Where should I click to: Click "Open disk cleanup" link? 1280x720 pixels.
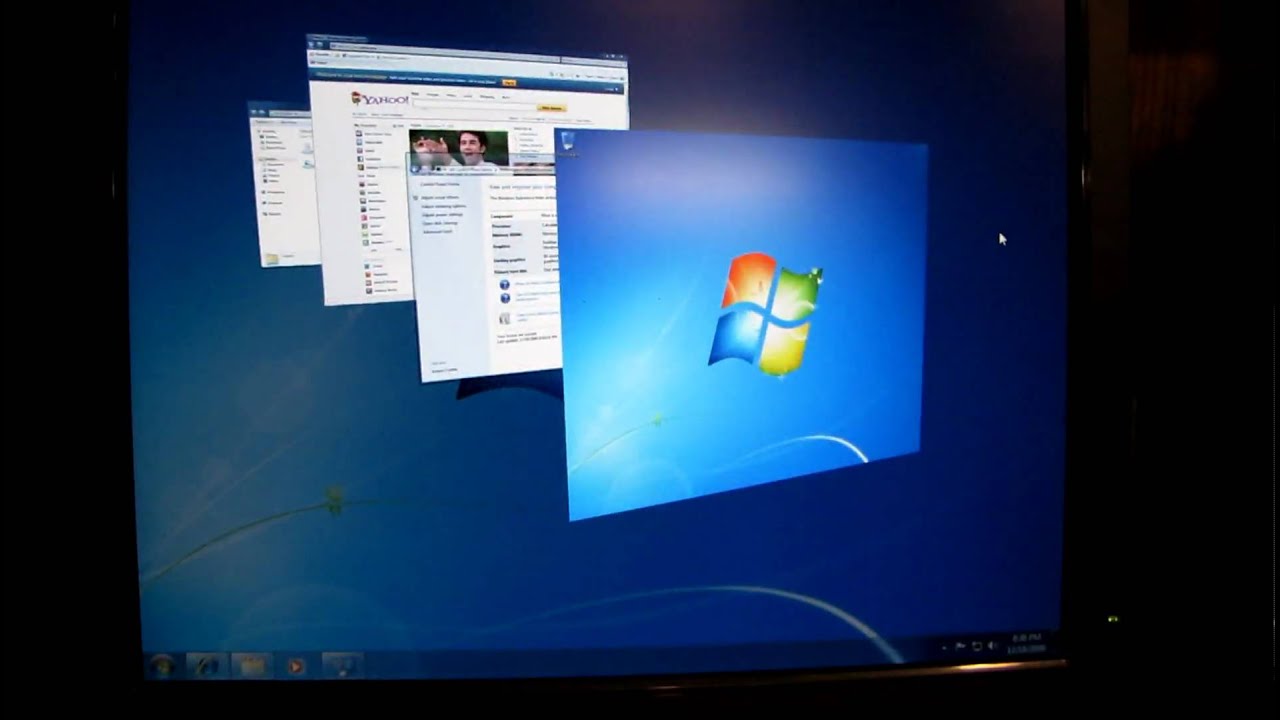click(x=440, y=223)
